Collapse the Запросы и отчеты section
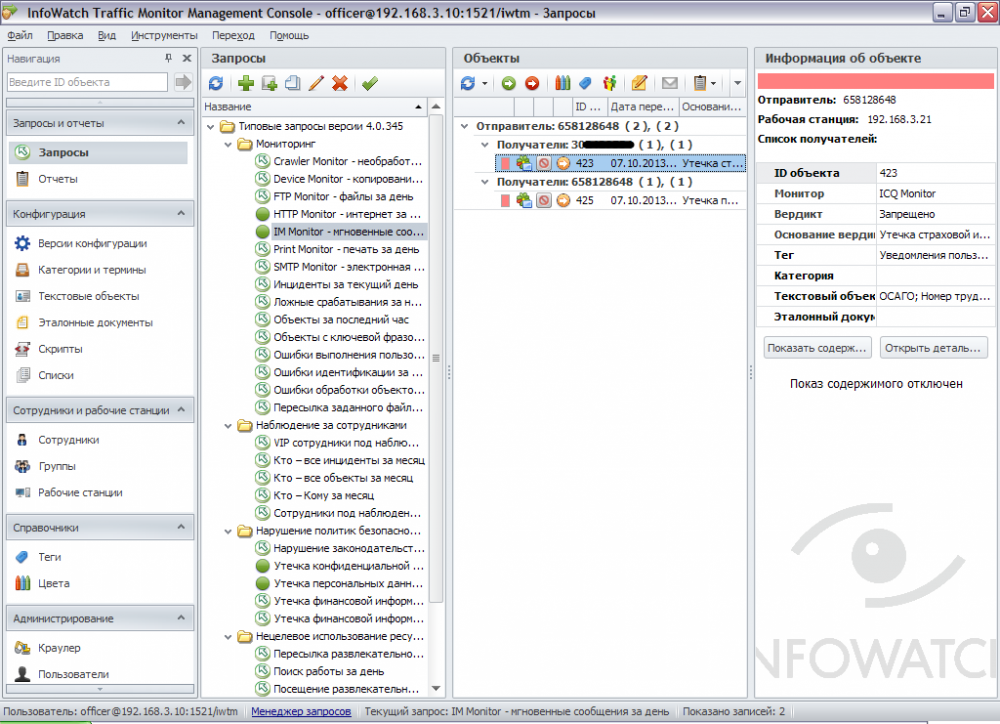Screen dimensions: 1000x724 (181, 122)
